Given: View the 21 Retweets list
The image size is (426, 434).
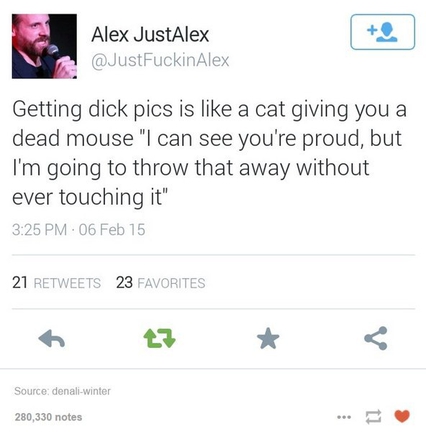Looking at the screenshot, I should (57, 283).
